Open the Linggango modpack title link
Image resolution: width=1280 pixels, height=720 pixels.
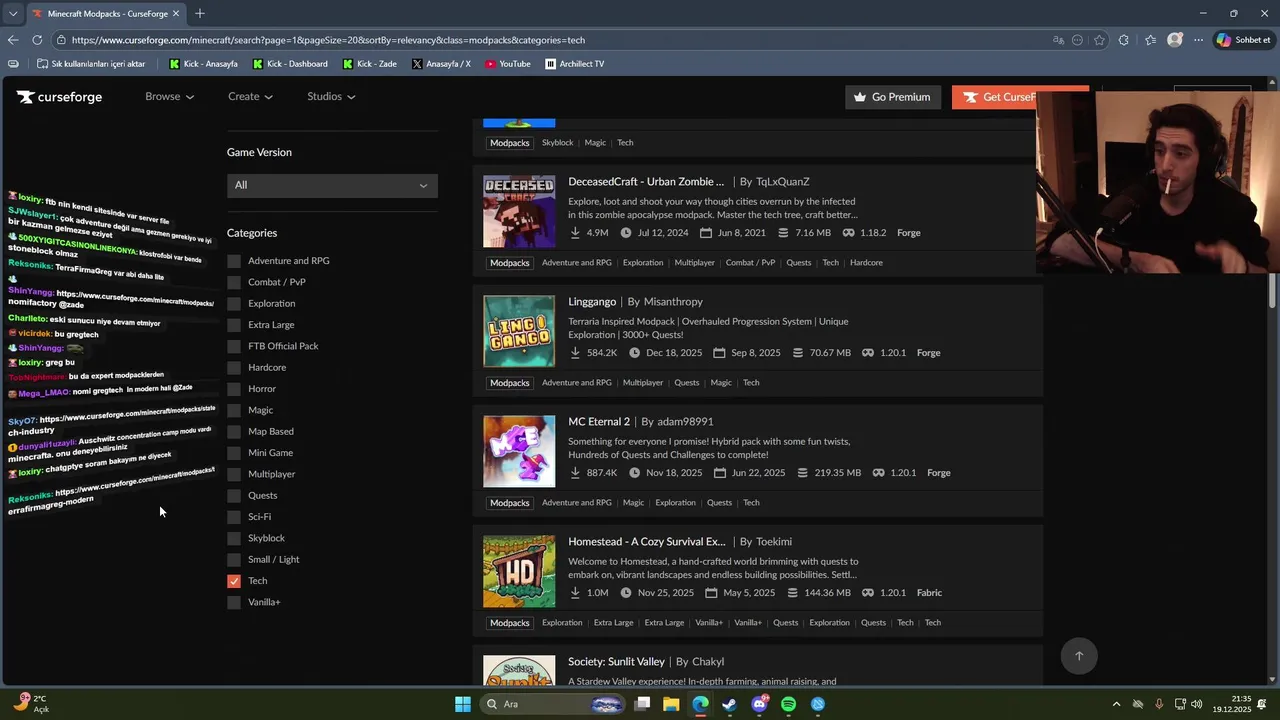tap(592, 302)
